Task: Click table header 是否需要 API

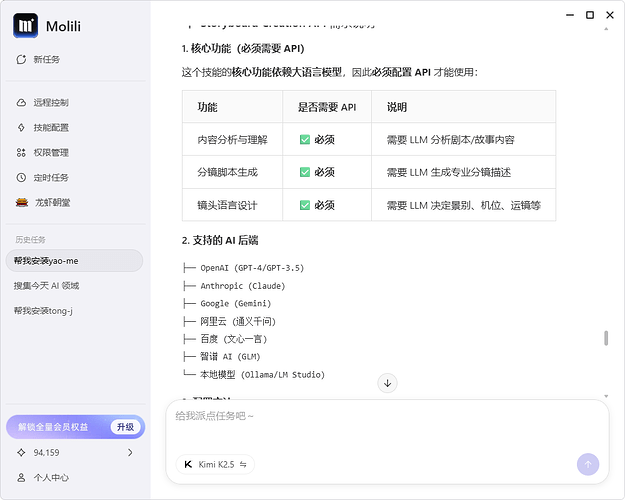Action: click(x=327, y=107)
